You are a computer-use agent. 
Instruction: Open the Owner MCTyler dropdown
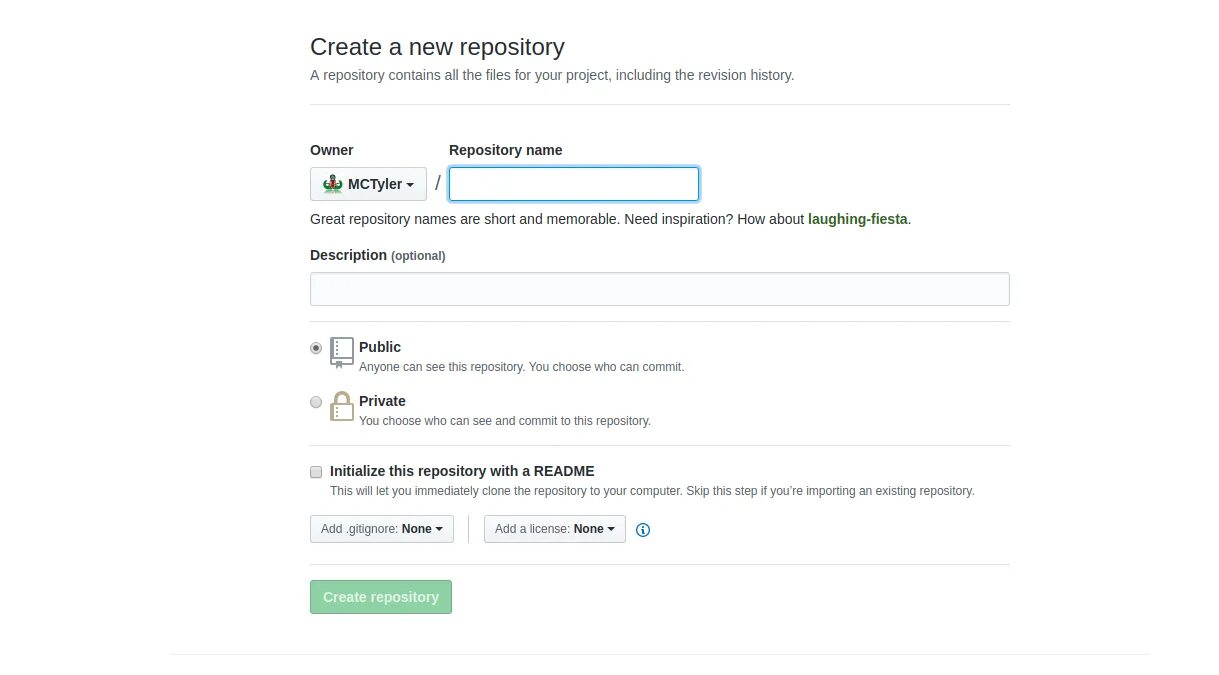click(x=368, y=184)
